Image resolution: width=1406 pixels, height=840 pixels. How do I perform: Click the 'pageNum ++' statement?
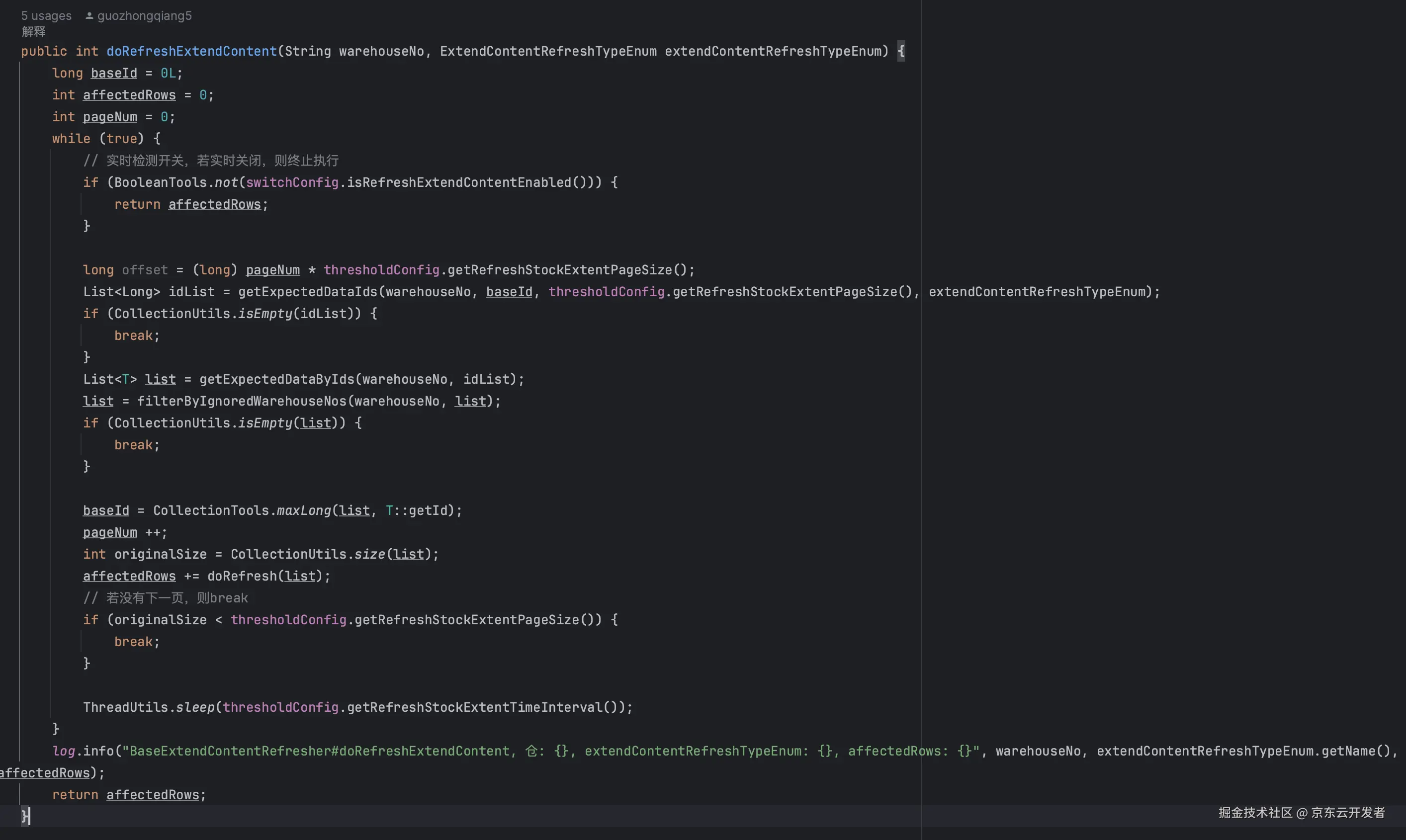click(124, 533)
